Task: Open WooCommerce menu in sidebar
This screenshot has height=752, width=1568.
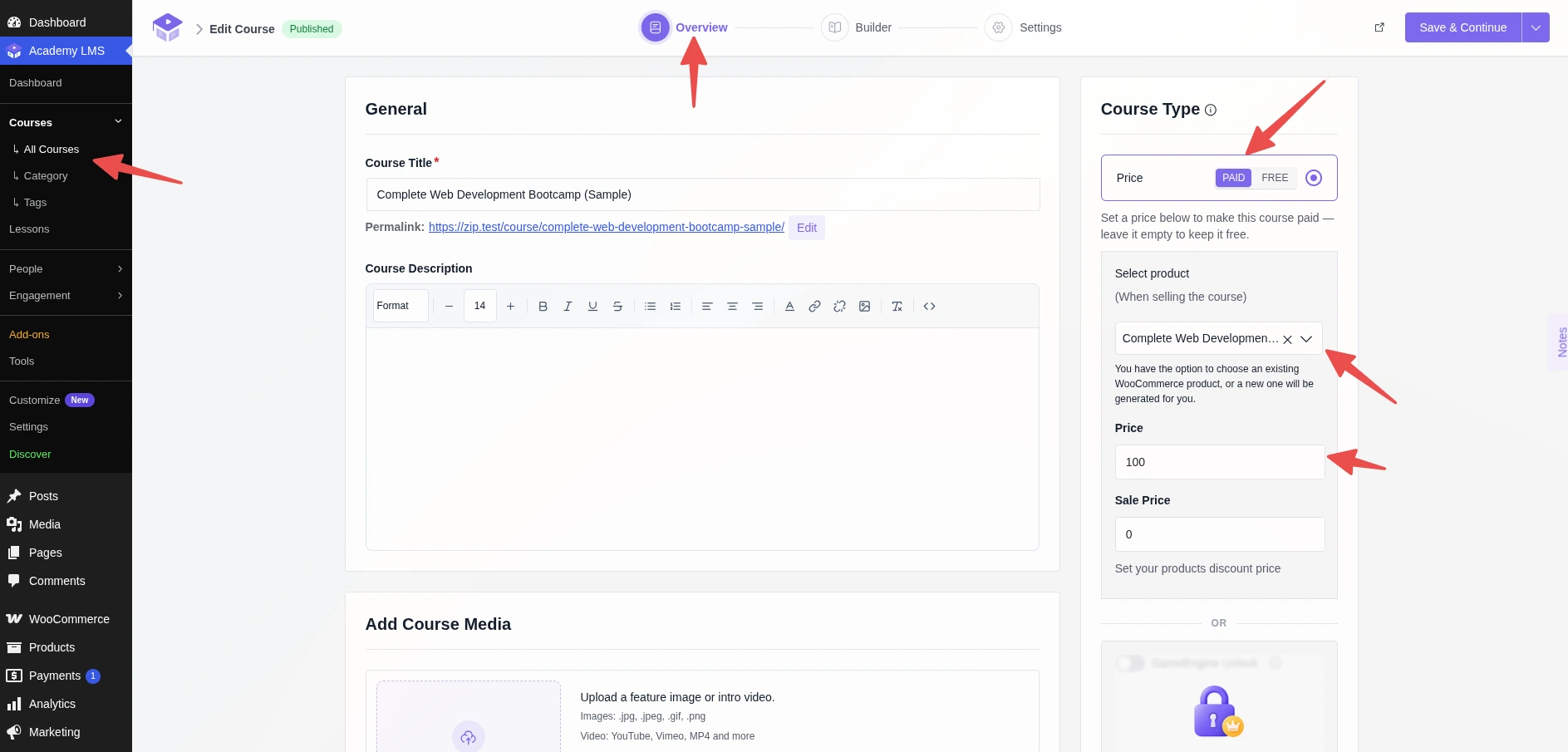Action: 66,619
